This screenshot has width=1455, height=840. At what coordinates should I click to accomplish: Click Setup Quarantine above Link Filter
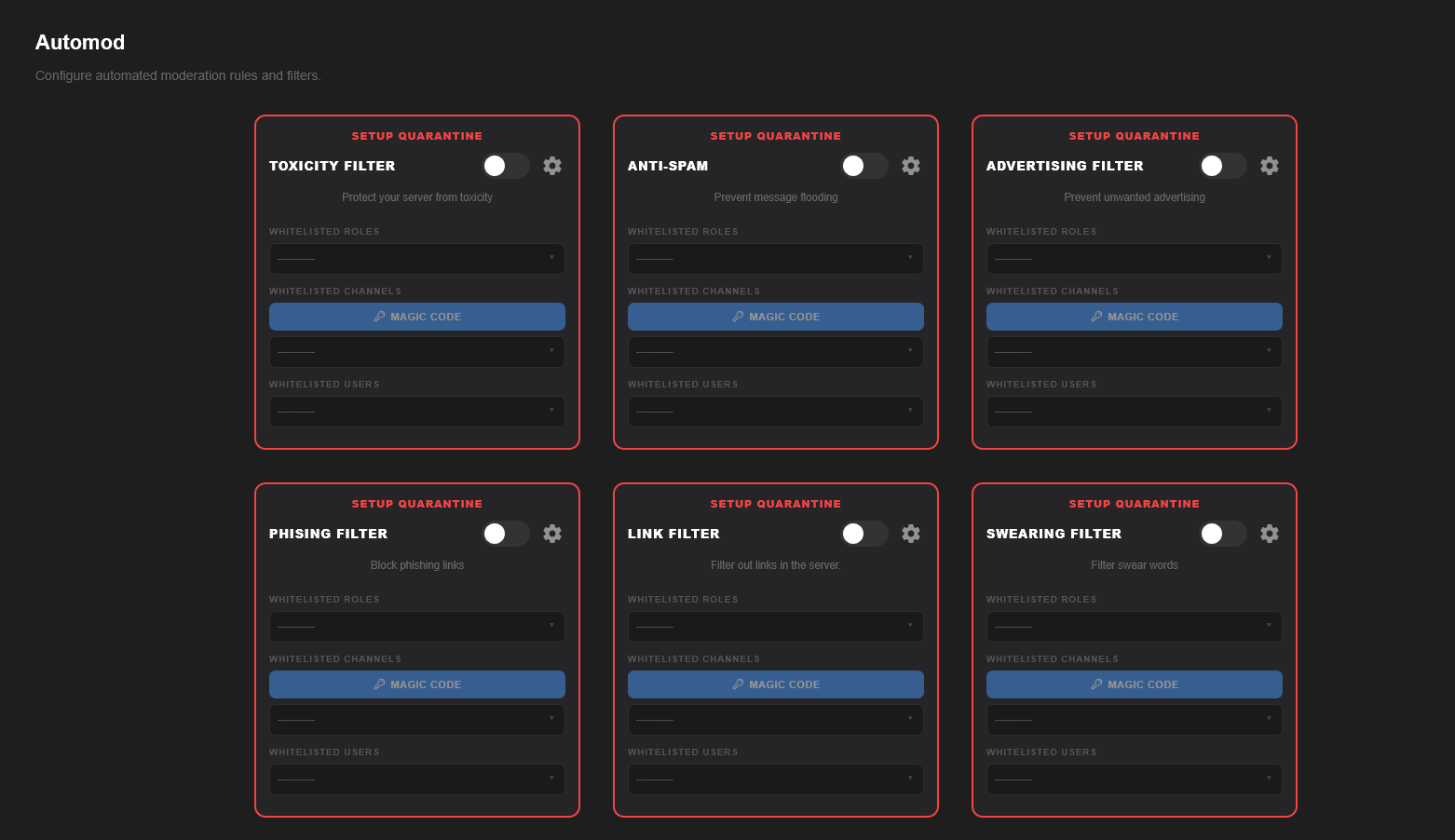pos(776,504)
